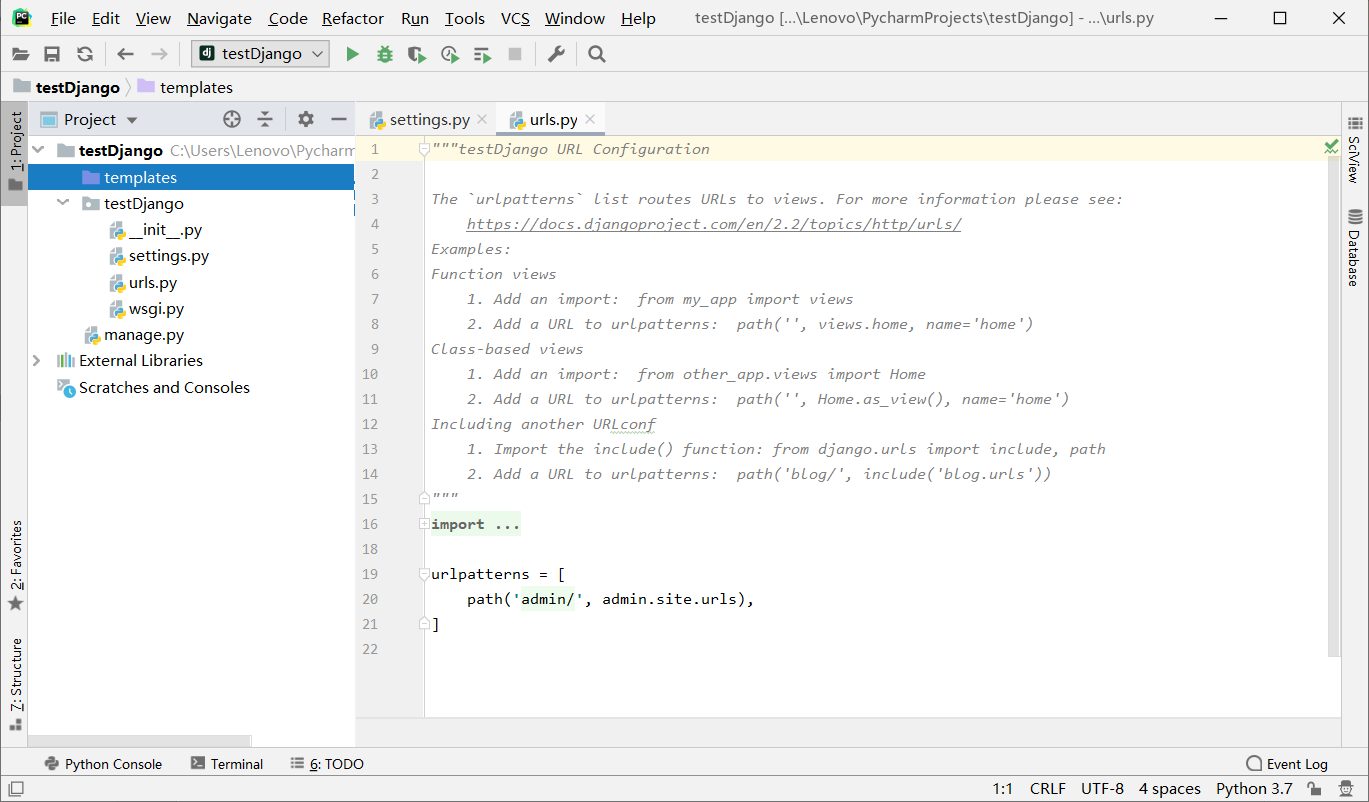The height and width of the screenshot is (802, 1369).
Task: Open the Terminal tool window
Action: 227,763
